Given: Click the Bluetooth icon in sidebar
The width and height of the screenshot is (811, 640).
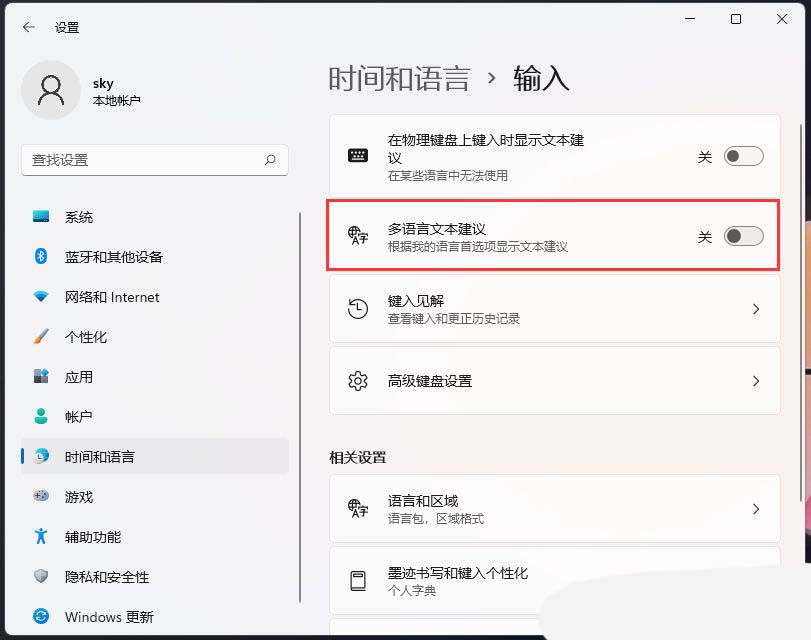Looking at the screenshot, I should click(x=41, y=256).
